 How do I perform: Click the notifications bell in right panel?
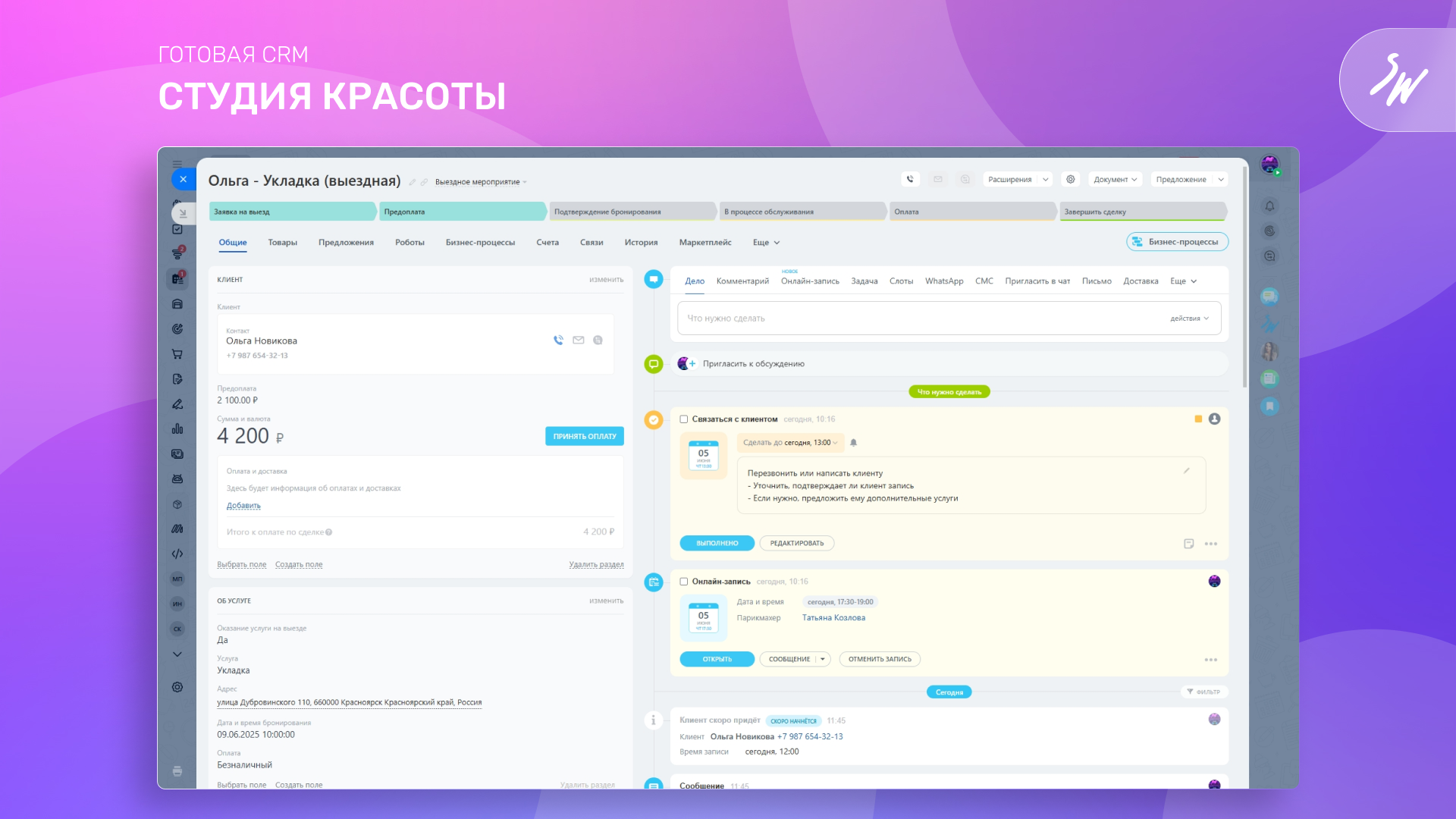pos(1269,206)
